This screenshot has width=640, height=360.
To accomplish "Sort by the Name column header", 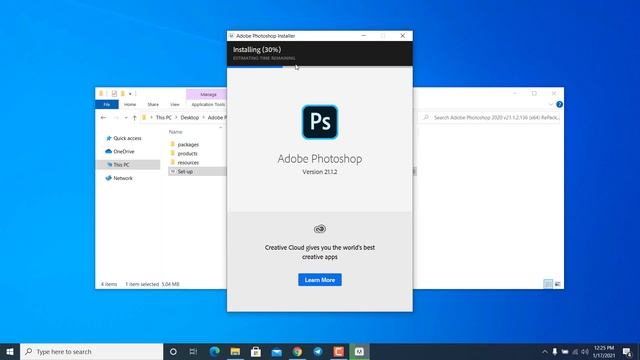I will point(176,132).
